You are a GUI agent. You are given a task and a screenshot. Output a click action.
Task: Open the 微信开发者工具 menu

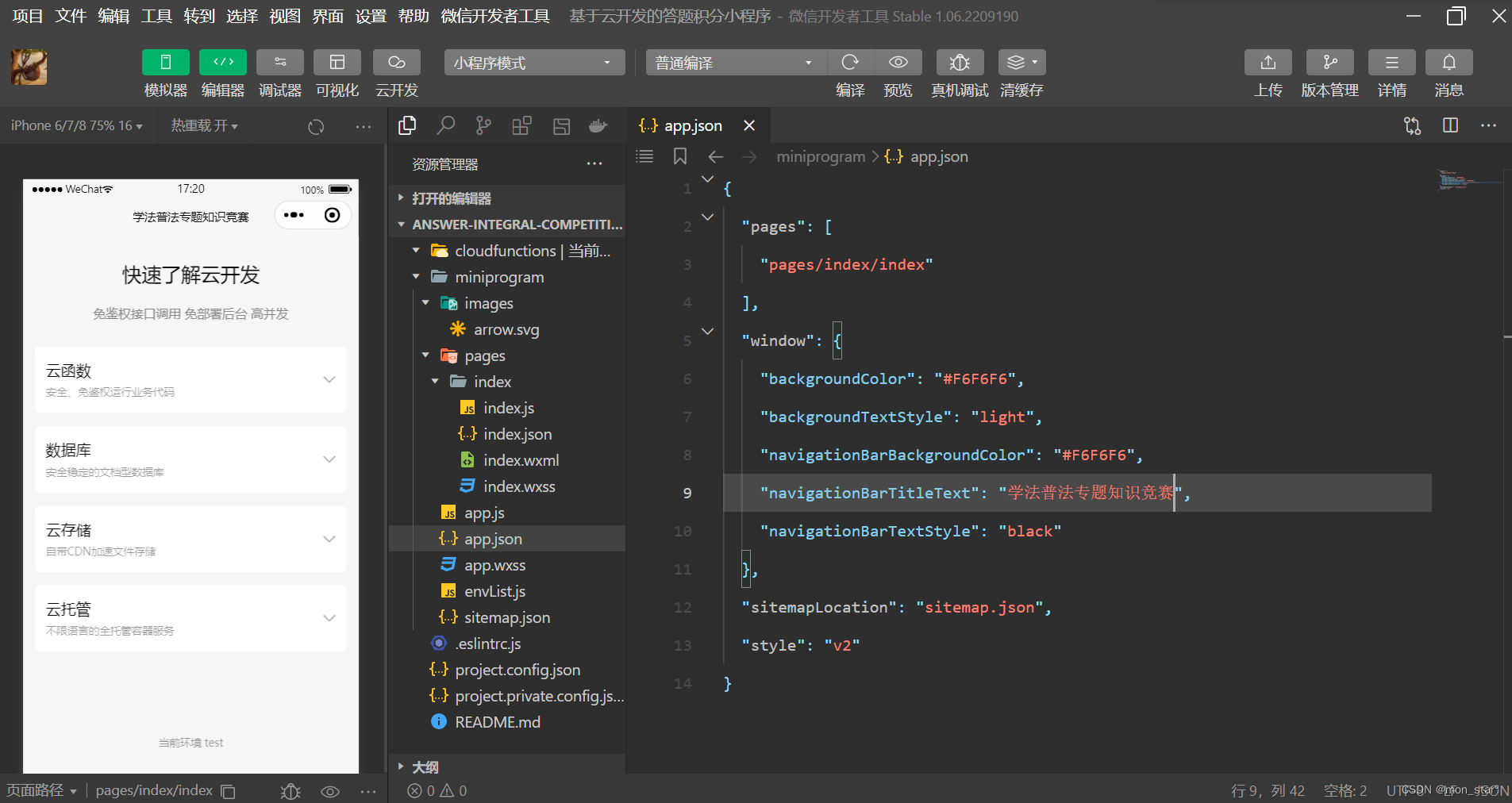tap(495, 16)
